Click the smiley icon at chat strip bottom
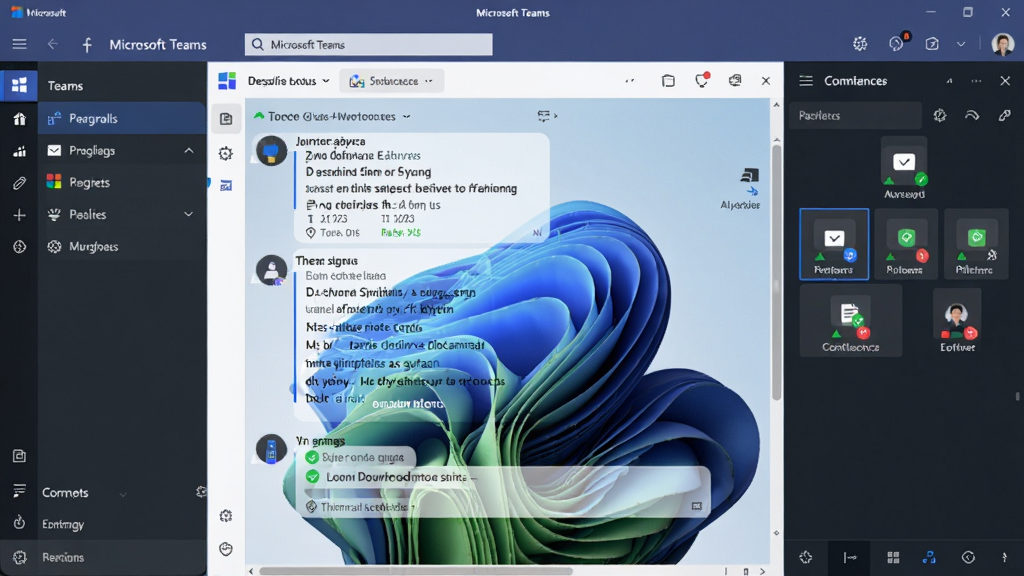The image size is (1024, 576). (x=226, y=549)
